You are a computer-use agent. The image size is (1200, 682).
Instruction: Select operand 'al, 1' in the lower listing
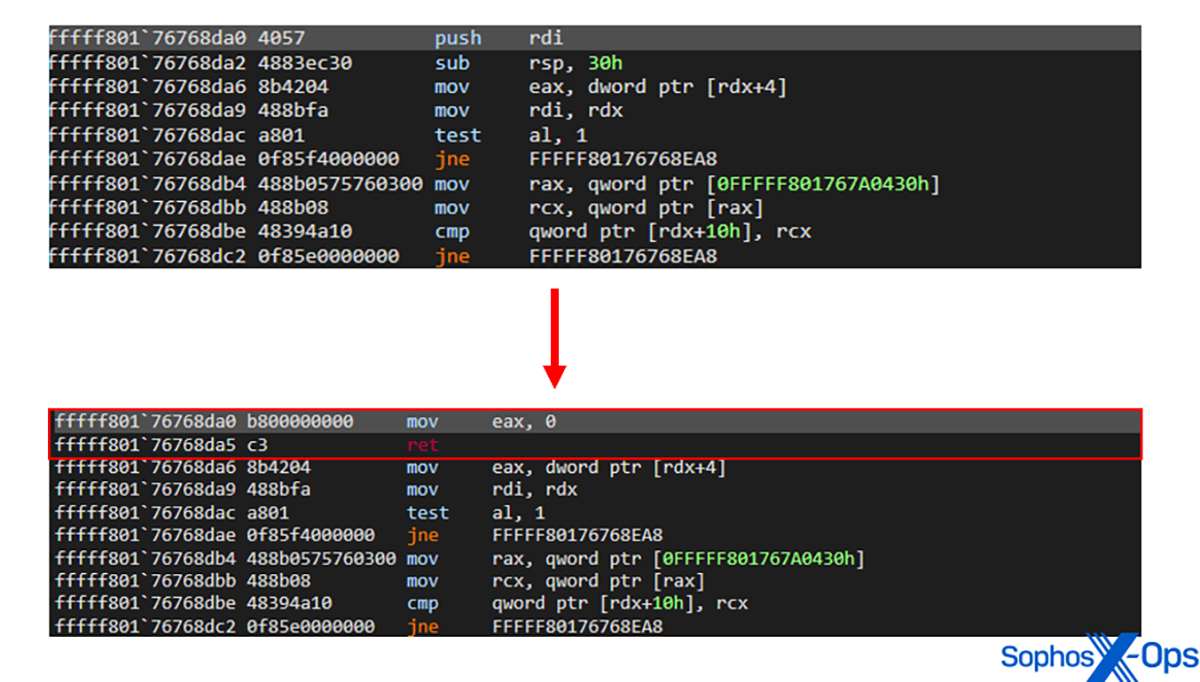(x=519, y=513)
